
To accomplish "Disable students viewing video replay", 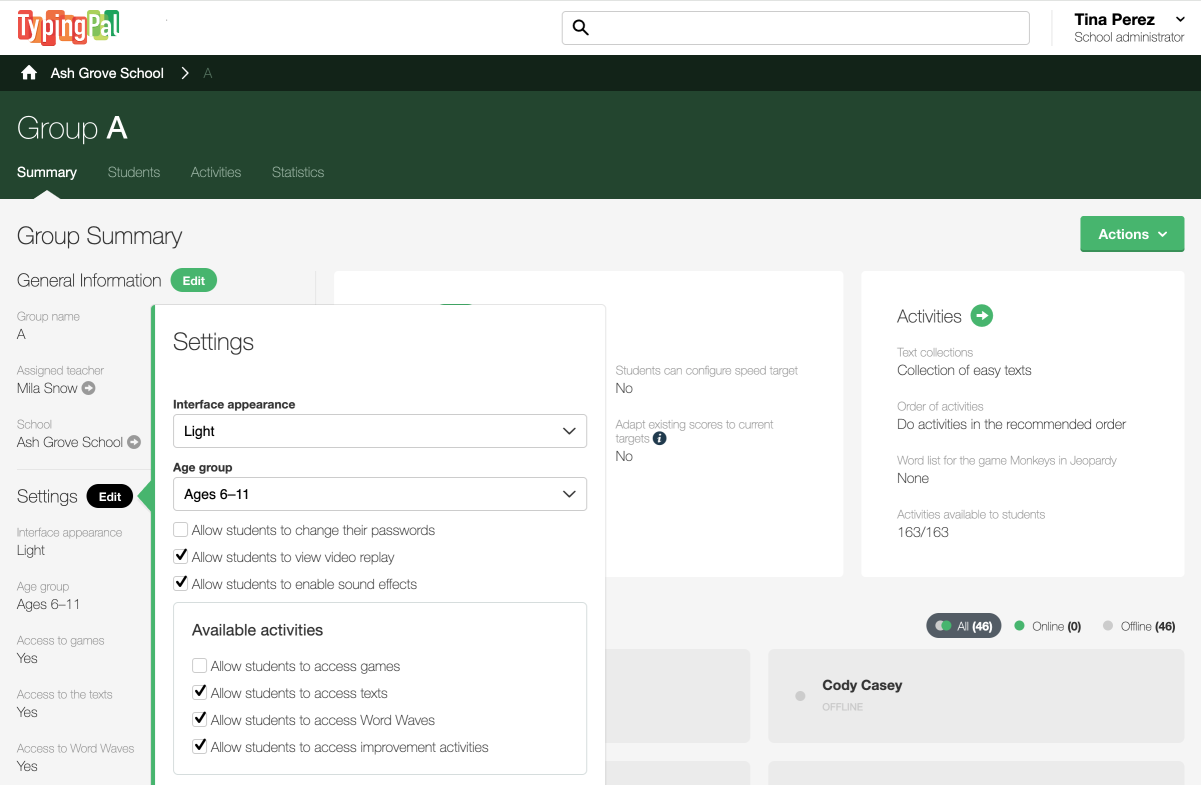I will pyautogui.click(x=180, y=555).
